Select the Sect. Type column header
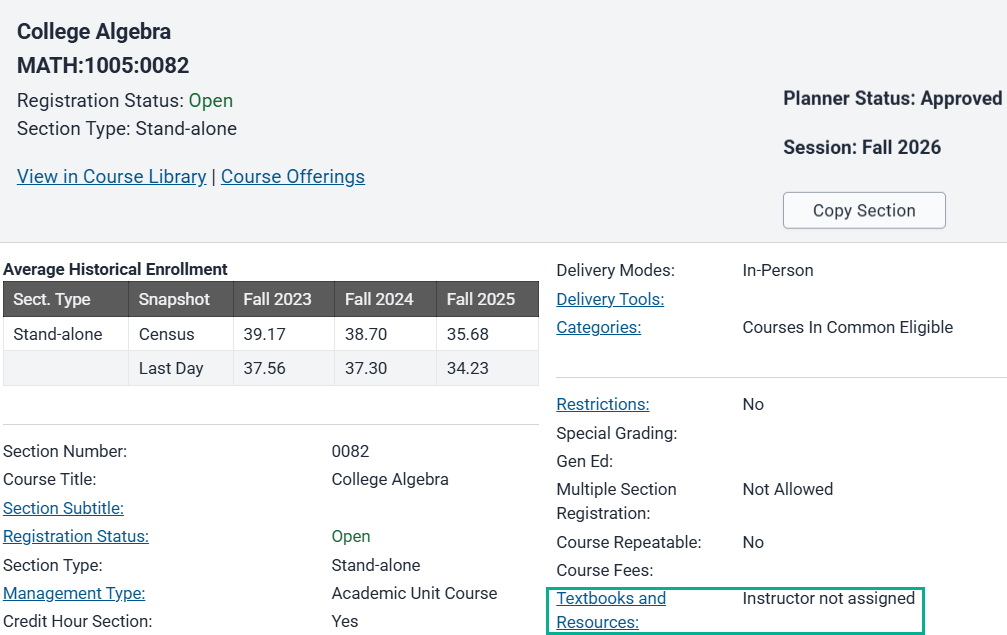The width and height of the screenshot is (1007, 635). (x=52, y=299)
